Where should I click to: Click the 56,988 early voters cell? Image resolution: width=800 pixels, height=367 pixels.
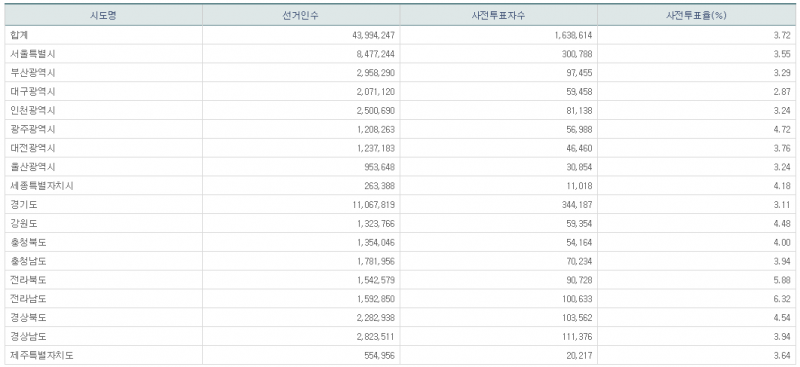[x=580, y=130]
